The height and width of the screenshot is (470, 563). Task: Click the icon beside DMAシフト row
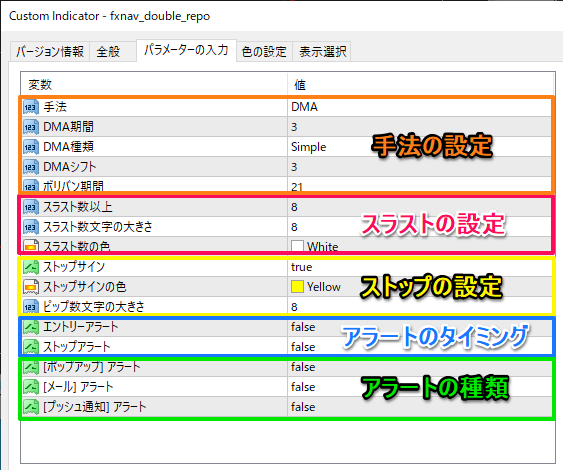click(x=31, y=167)
